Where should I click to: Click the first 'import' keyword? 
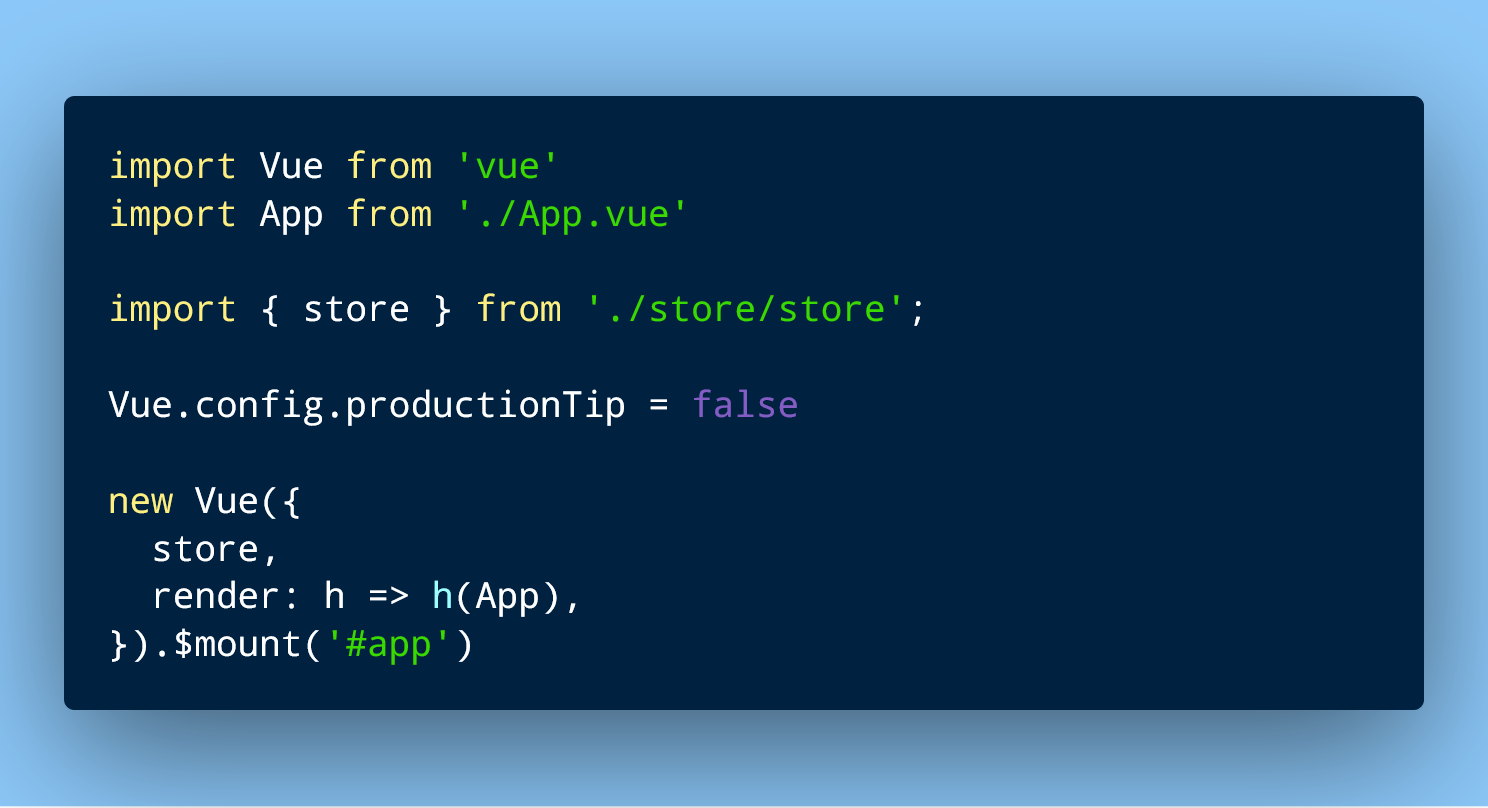coord(173,166)
